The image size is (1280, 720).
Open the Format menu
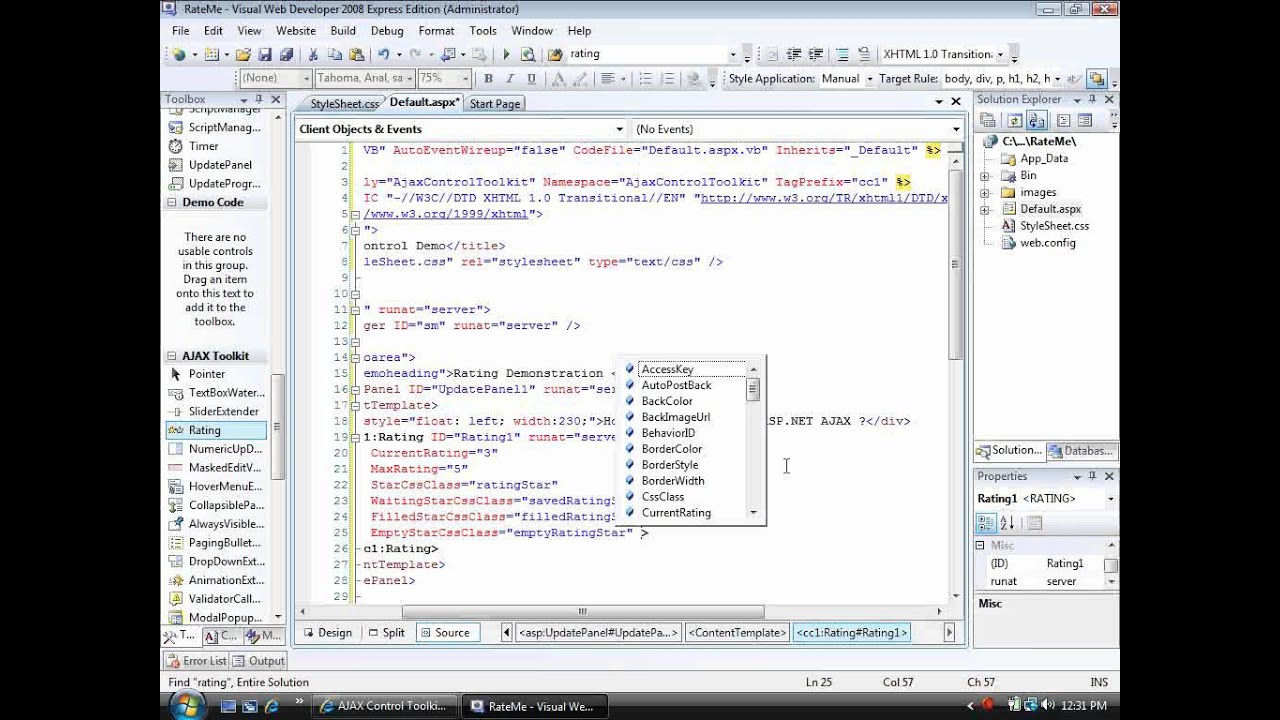[436, 31]
